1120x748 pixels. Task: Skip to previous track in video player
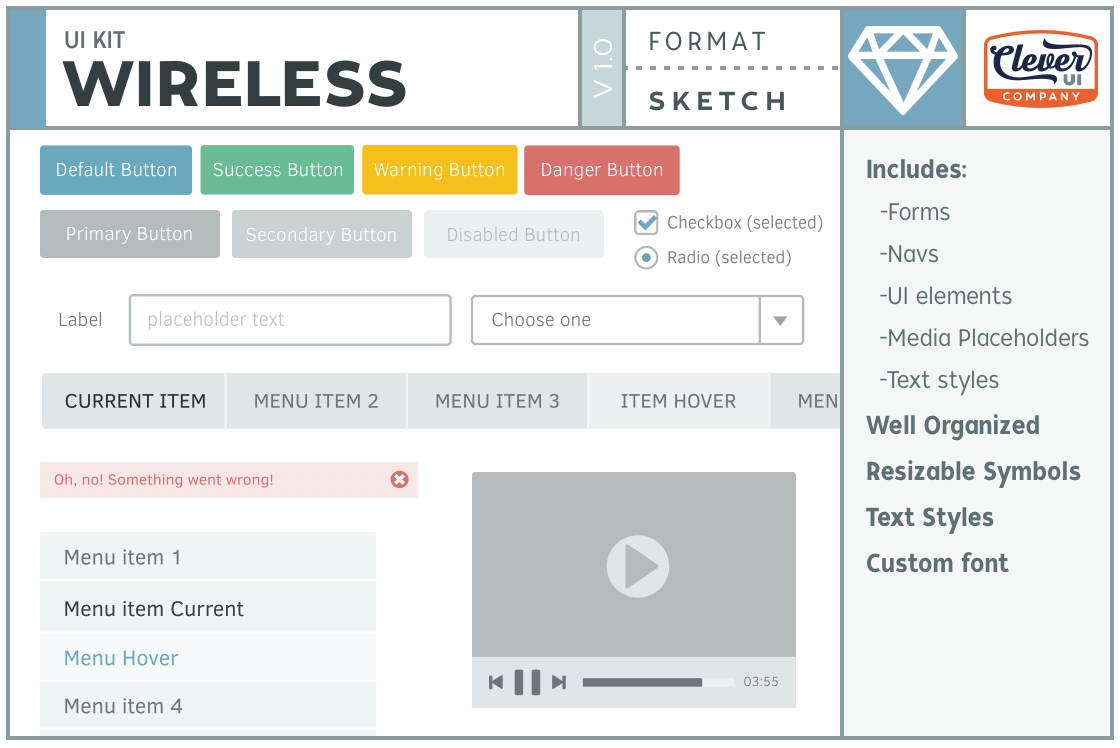click(496, 682)
